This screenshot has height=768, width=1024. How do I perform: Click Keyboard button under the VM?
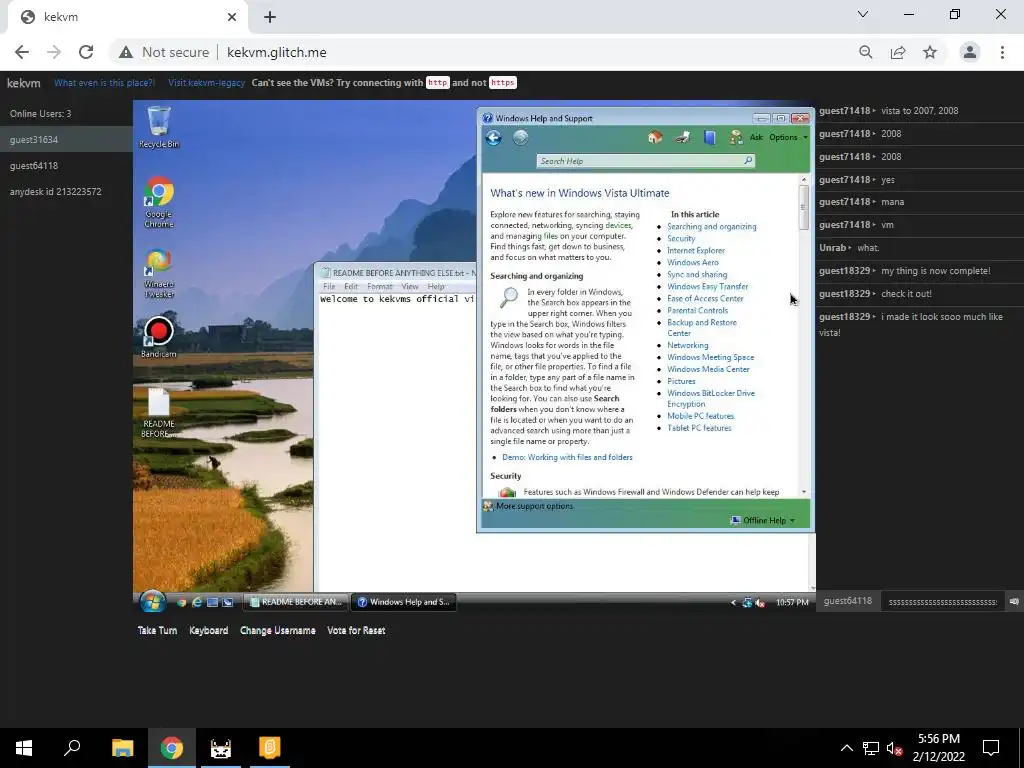click(208, 630)
